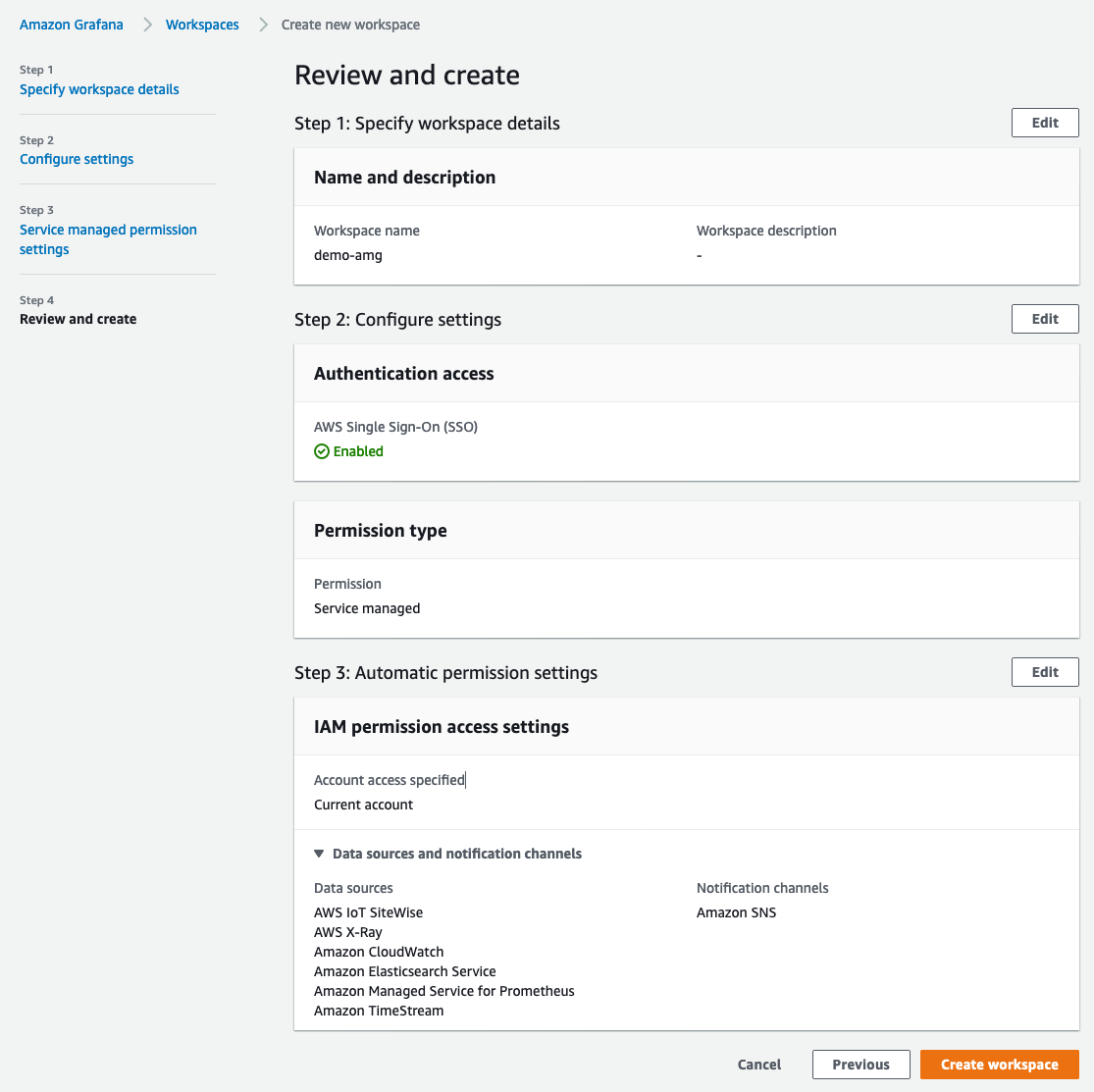Image resolution: width=1094 pixels, height=1092 pixels.
Task: Go back with the Previous button
Action: (x=860, y=1065)
